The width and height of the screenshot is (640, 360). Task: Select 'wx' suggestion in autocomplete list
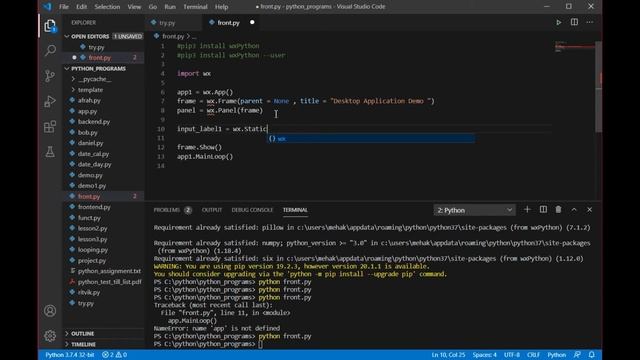coord(371,139)
